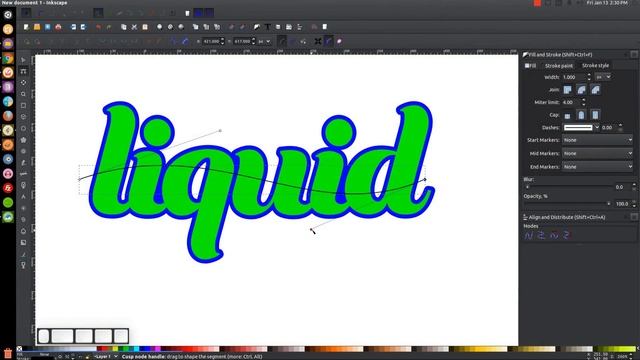This screenshot has height=360, width=640.
Task: Click the Zoom to fit selection icon
Action: click(x=160, y=27)
